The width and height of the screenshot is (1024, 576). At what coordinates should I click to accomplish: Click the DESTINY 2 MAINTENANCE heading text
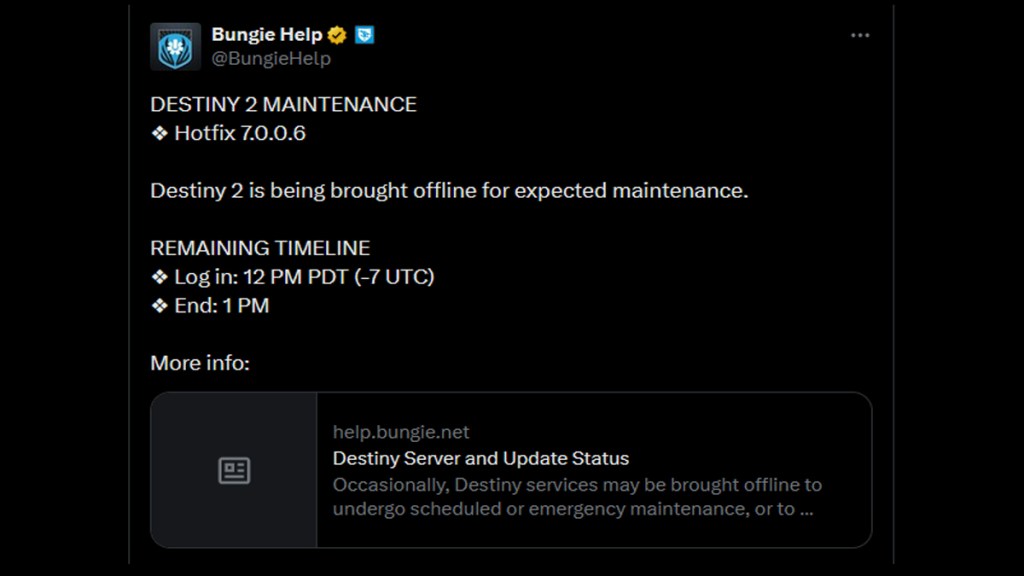coord(283,103)
